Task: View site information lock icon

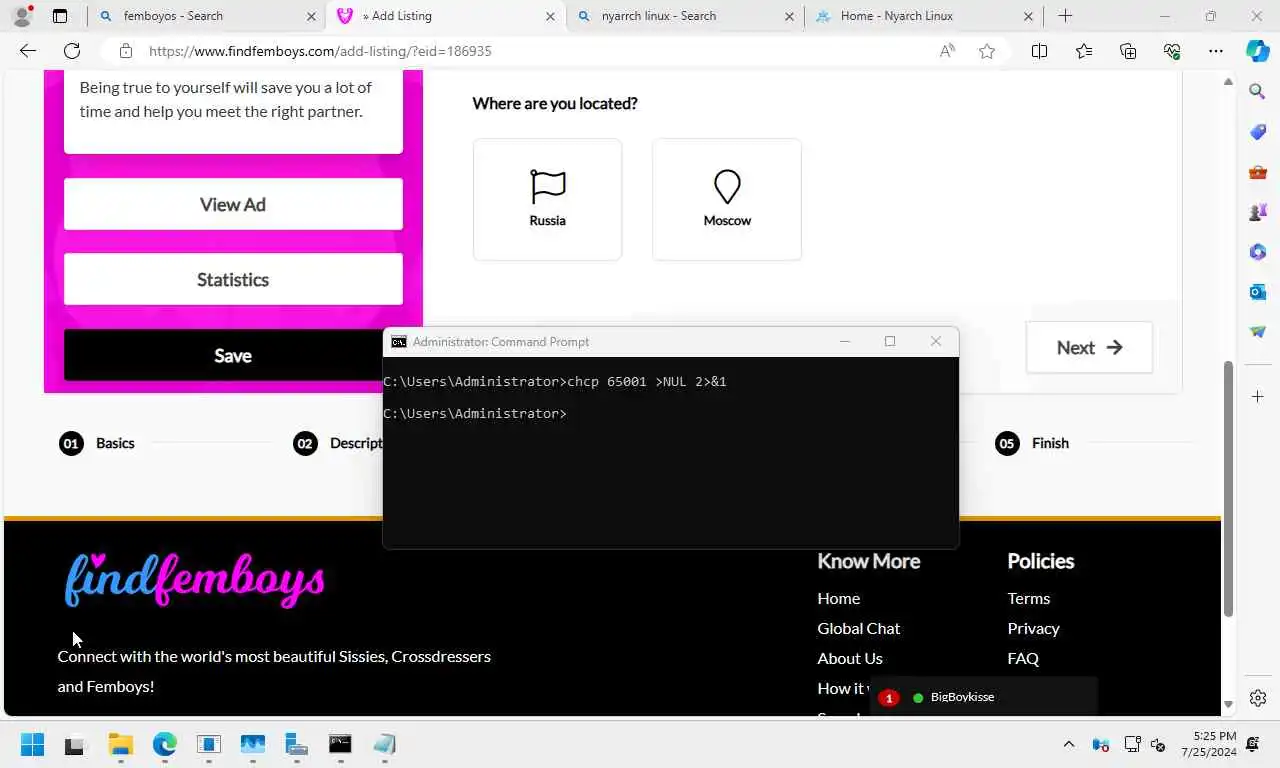Action: [x=125, y=51]
